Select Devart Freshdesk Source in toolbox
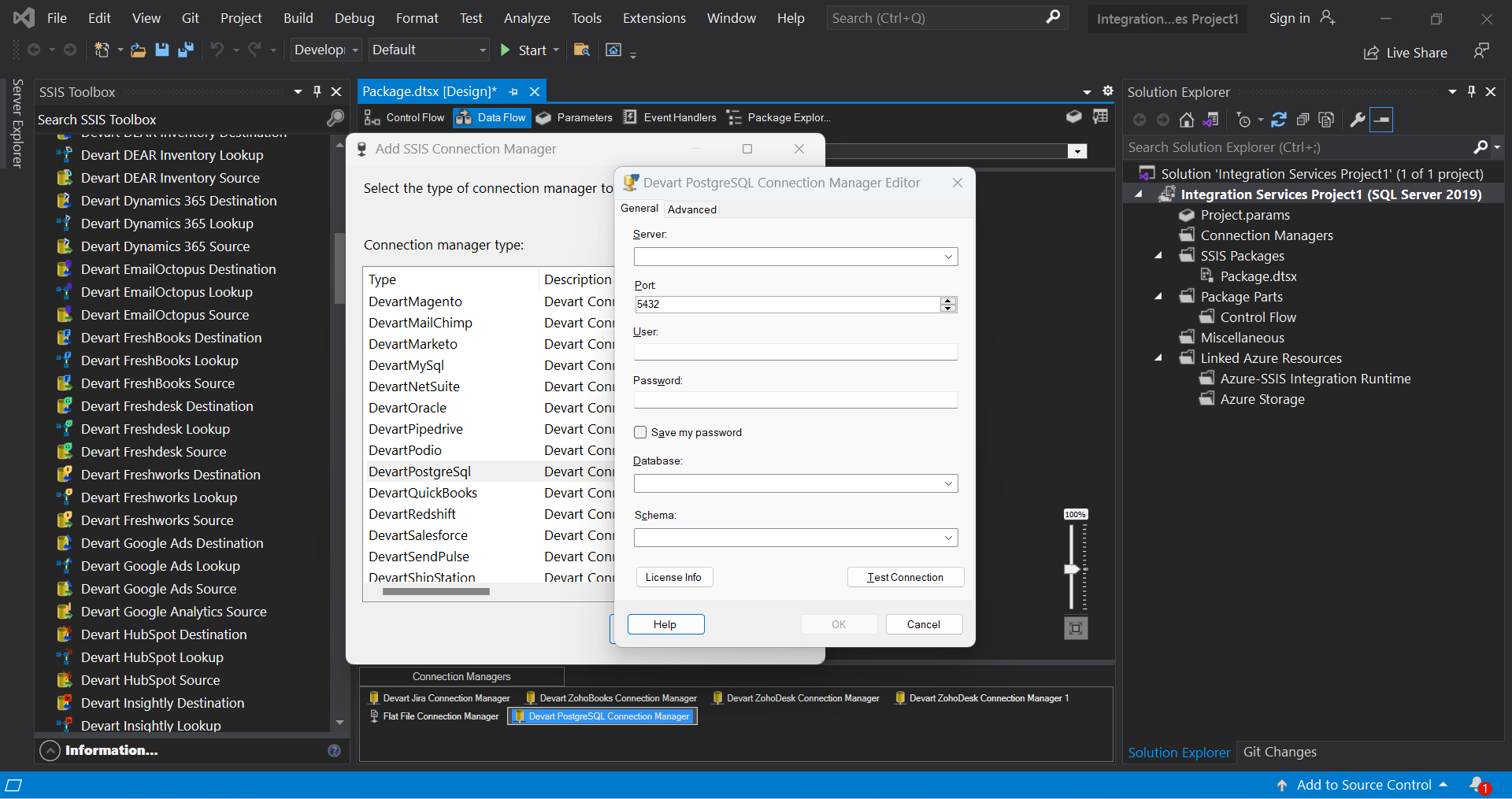1512x799 pixels. (154, 452)
